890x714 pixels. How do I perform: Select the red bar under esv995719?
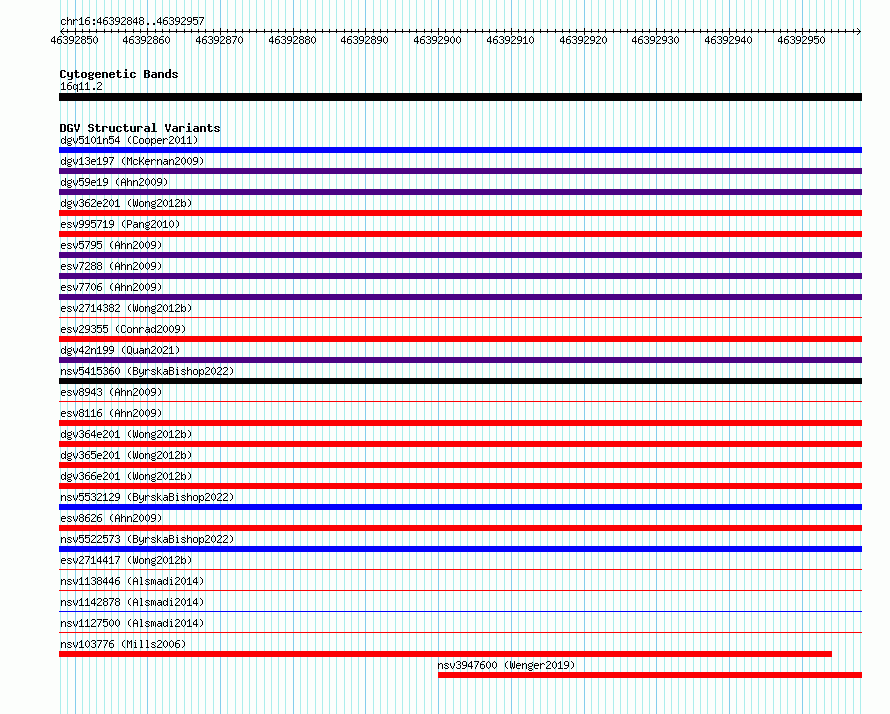click(460, 234)
